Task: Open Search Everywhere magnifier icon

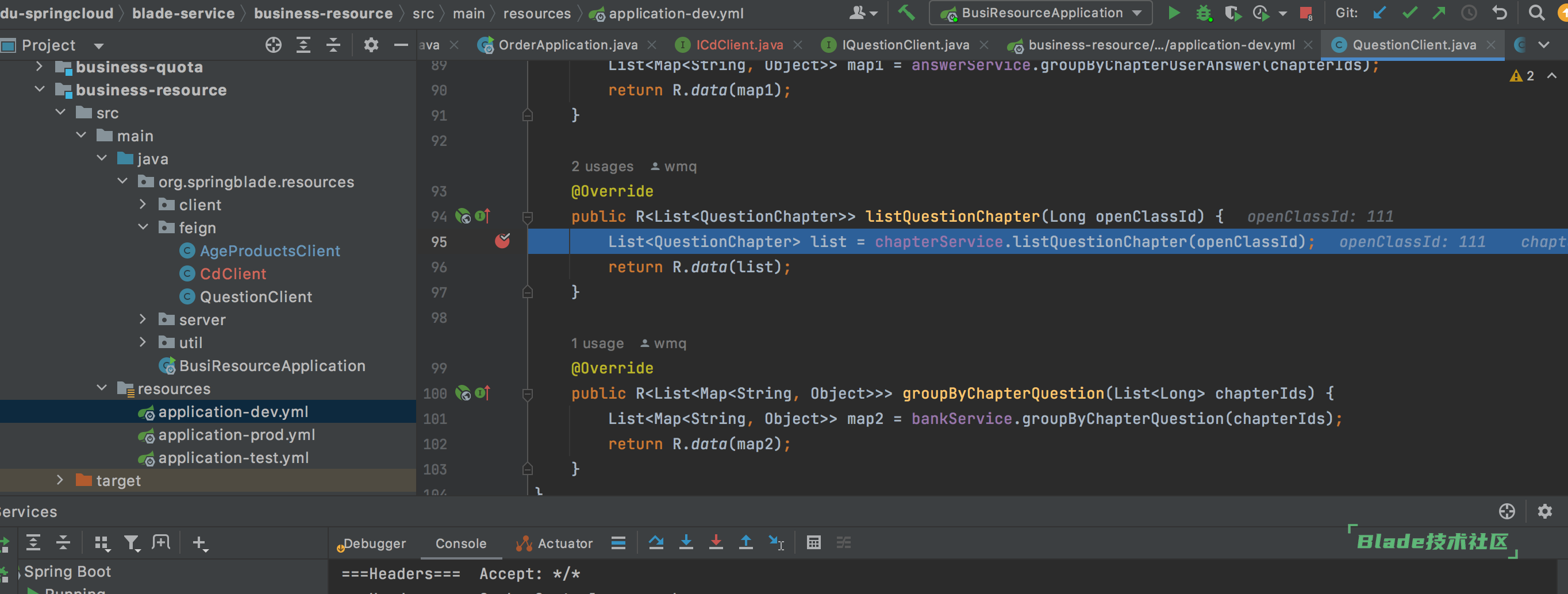Action: (1536, 13)
